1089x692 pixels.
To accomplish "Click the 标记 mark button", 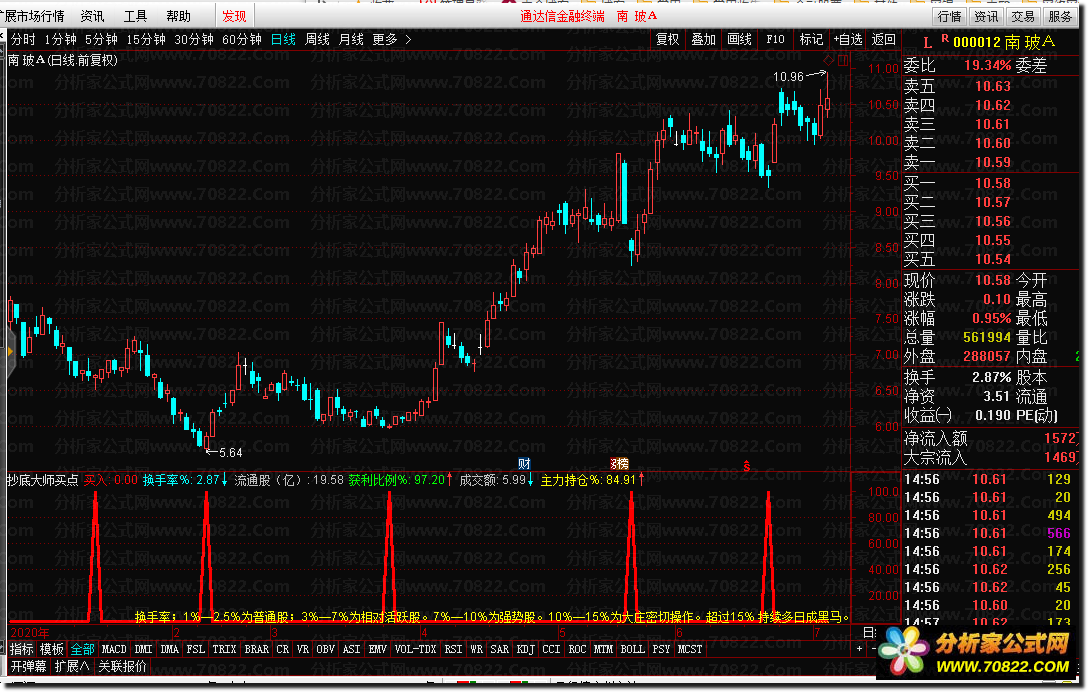I will click(811, 40).
